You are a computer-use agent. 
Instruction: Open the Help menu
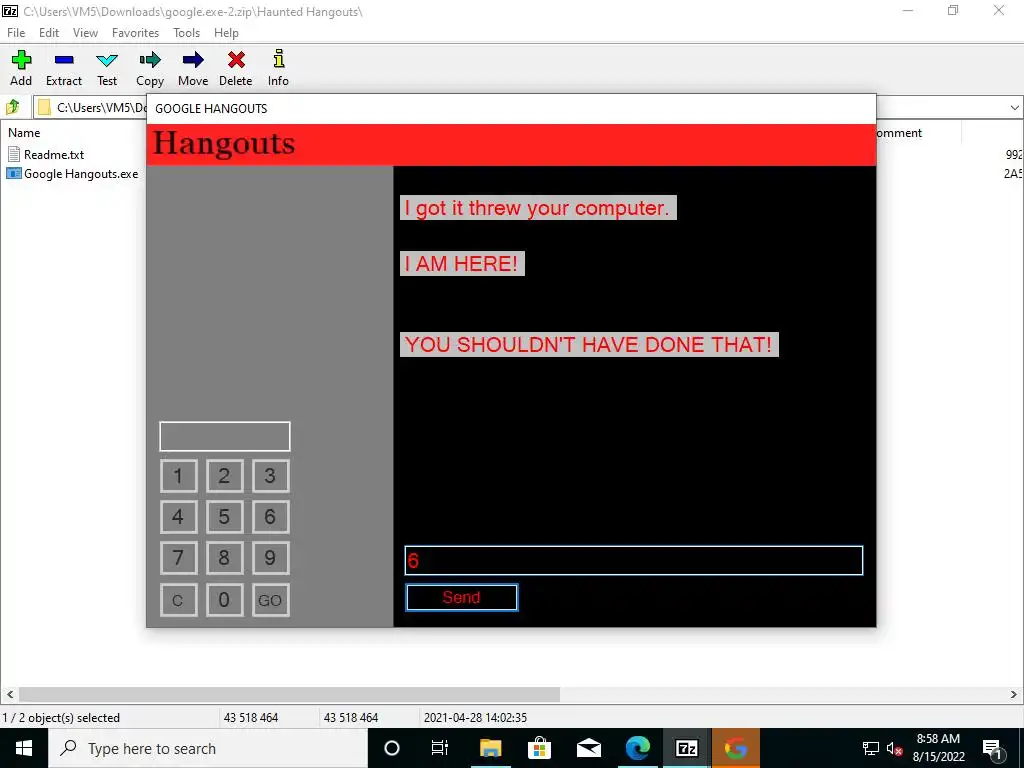(226, 33)
